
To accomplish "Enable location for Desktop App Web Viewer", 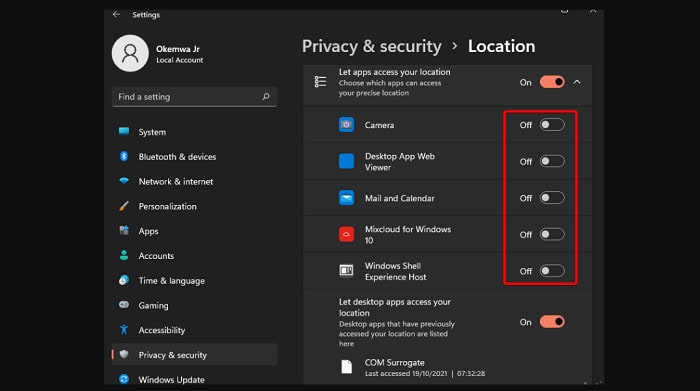I will (x=552, y=162).
